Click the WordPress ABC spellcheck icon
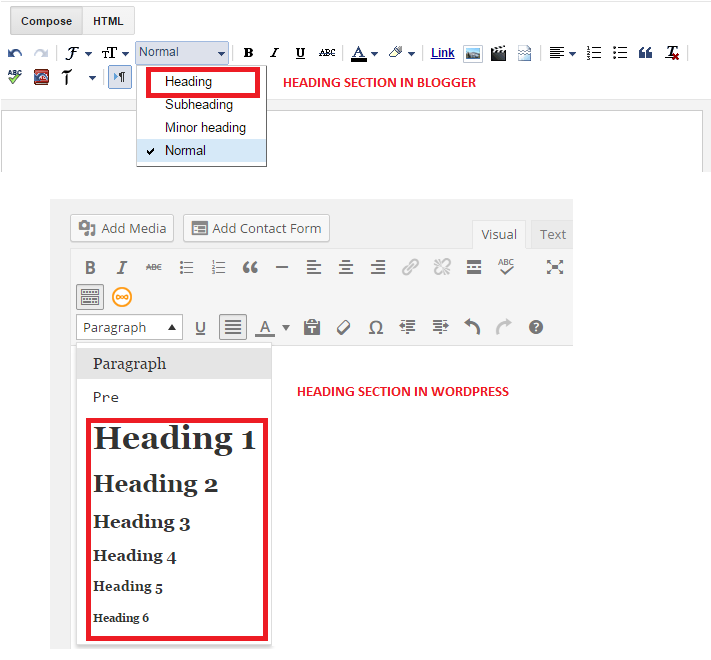This screenshot has width=711, height=660. [506, 267]
